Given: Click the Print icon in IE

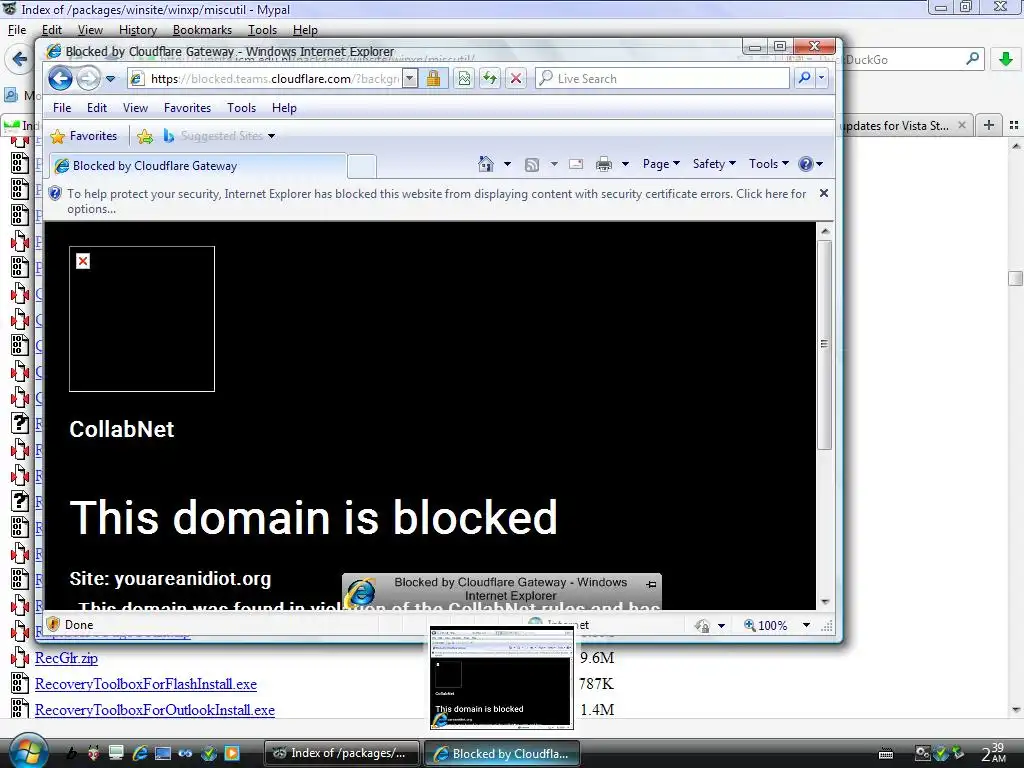Looking at the screenshot, I should point(603,164).
